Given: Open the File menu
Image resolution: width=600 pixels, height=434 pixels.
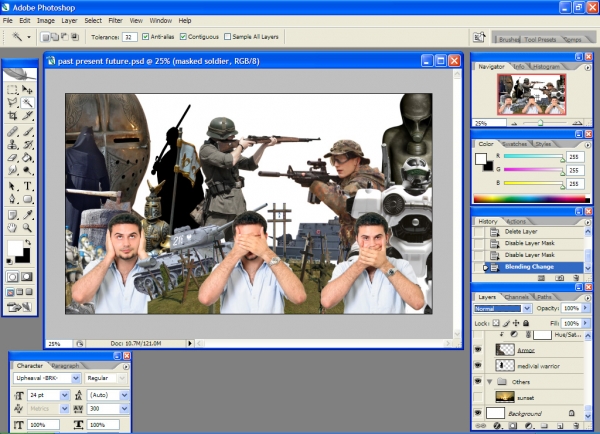Looking at the screenshot, I should coord(8,21).
